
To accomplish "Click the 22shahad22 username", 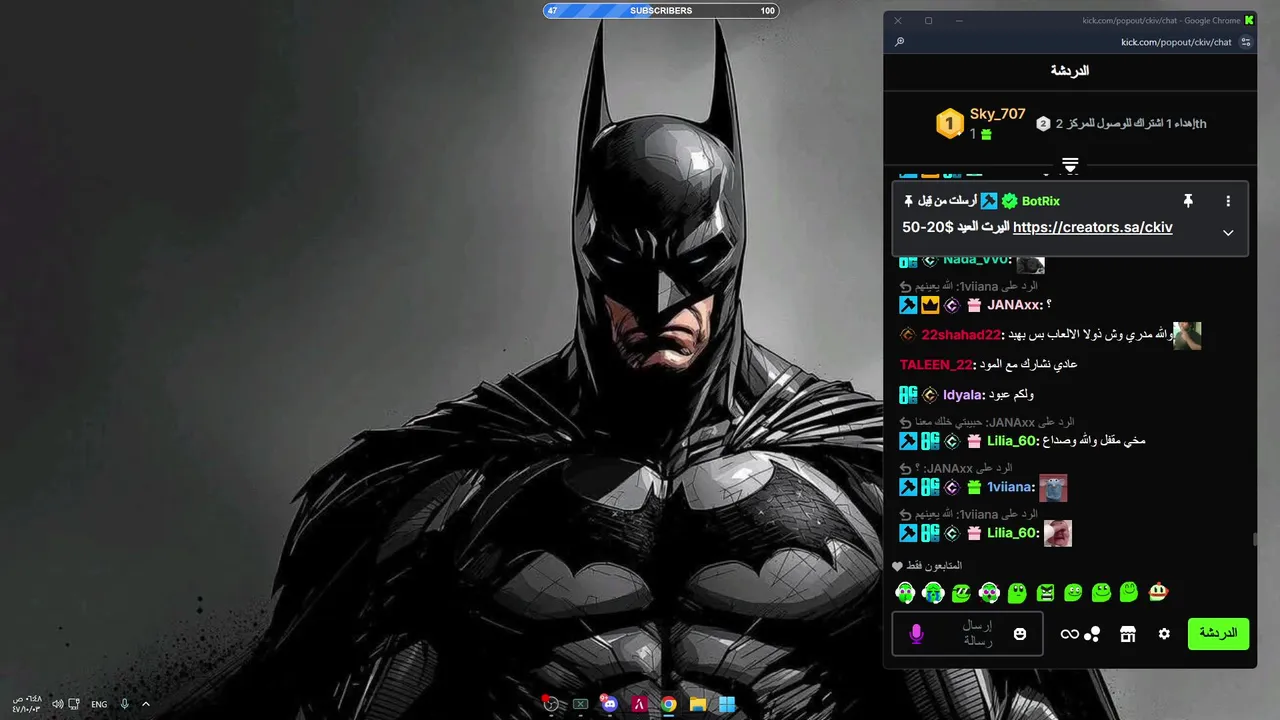I will (961, 335).
